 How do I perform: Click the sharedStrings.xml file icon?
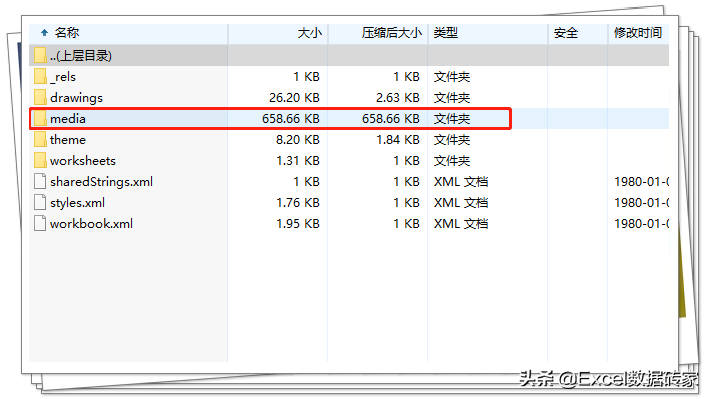coord(40,181)
